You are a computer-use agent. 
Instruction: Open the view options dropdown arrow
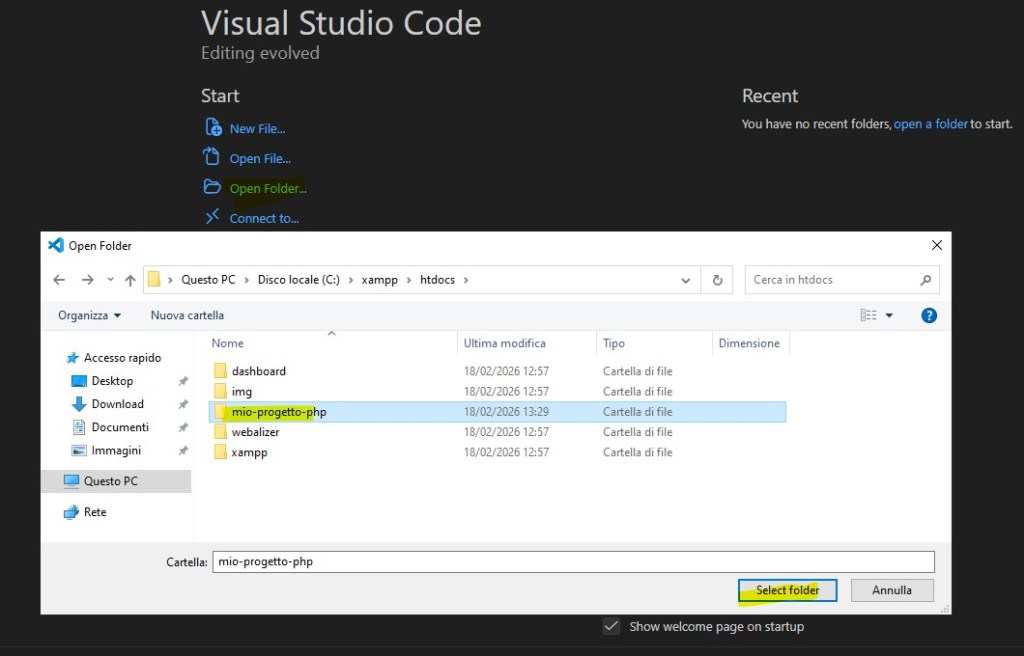[x=889, y=315]
